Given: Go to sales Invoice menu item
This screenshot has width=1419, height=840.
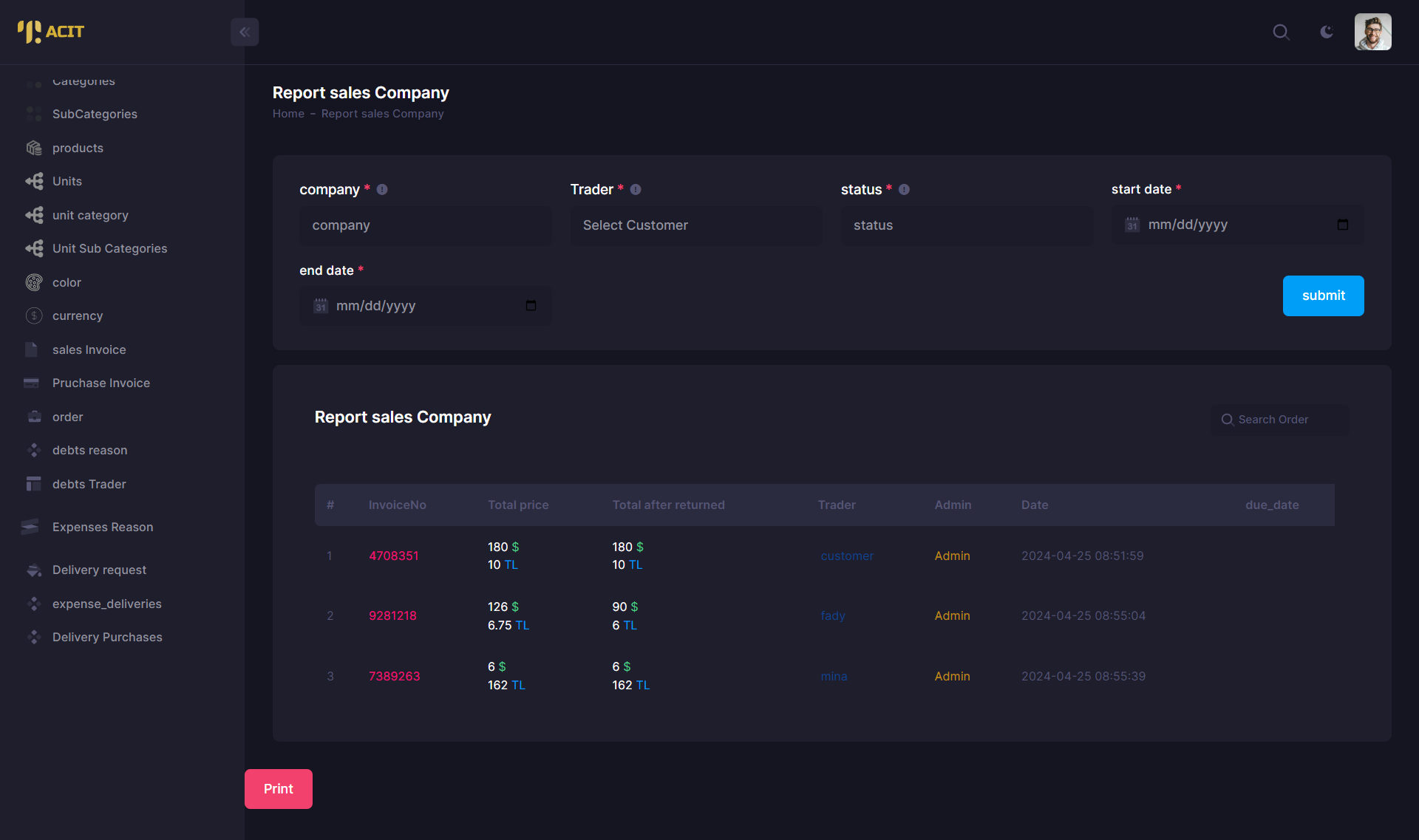Looking at the screenshot, I should (89, 349).
